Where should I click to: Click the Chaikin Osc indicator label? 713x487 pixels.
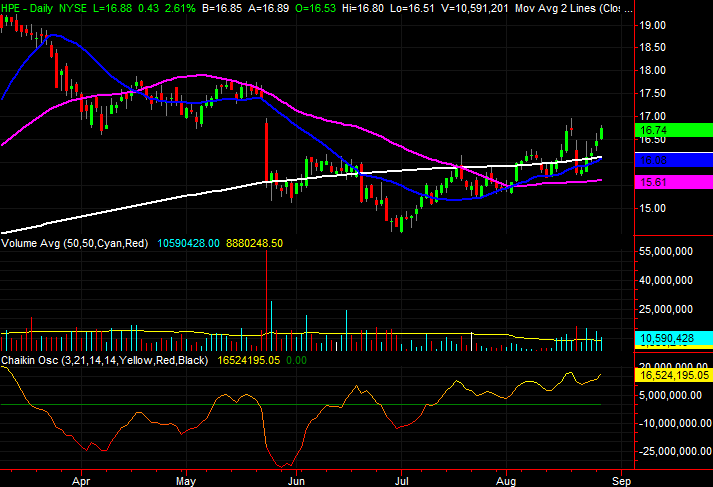105,360
